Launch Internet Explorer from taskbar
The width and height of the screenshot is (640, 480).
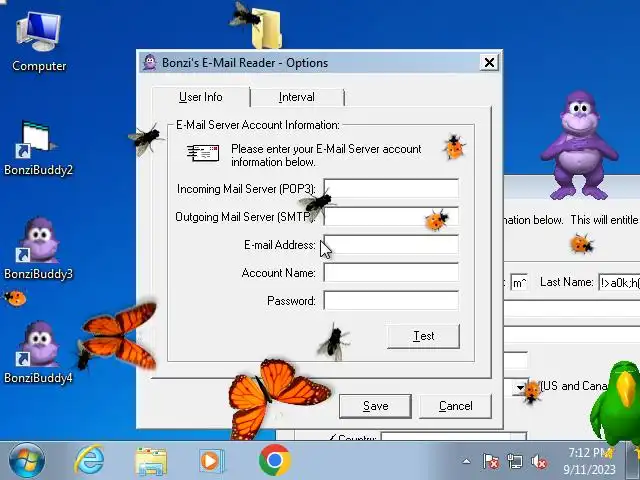click(89, 460)
